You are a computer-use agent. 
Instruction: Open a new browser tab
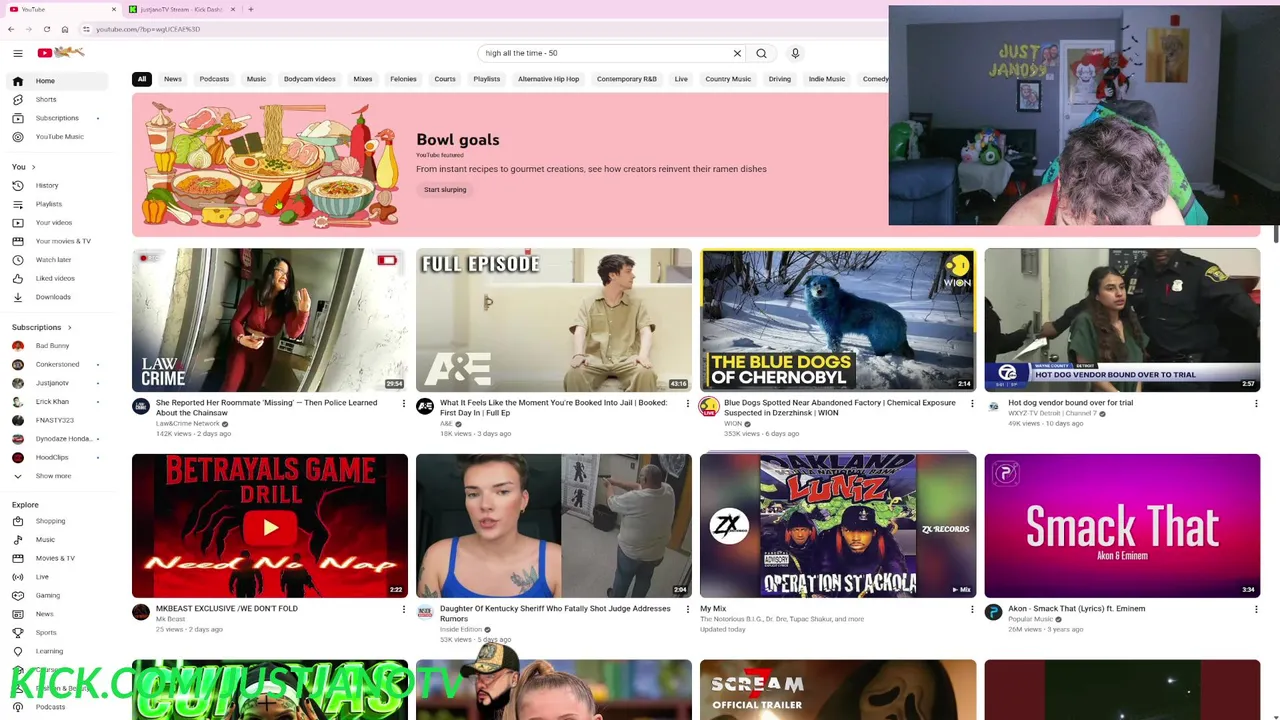coord(251,9)
